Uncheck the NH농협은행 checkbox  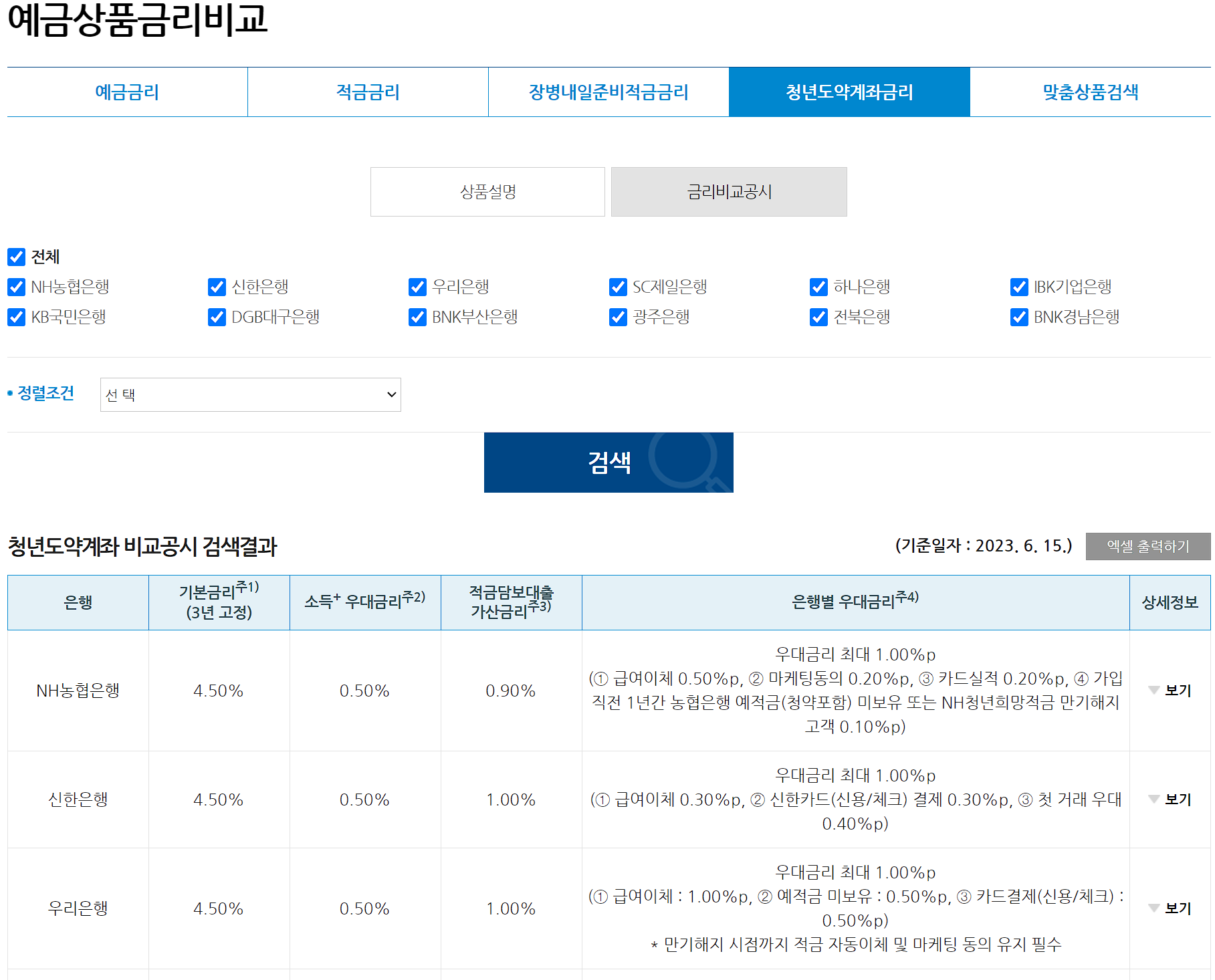(16, 287)
